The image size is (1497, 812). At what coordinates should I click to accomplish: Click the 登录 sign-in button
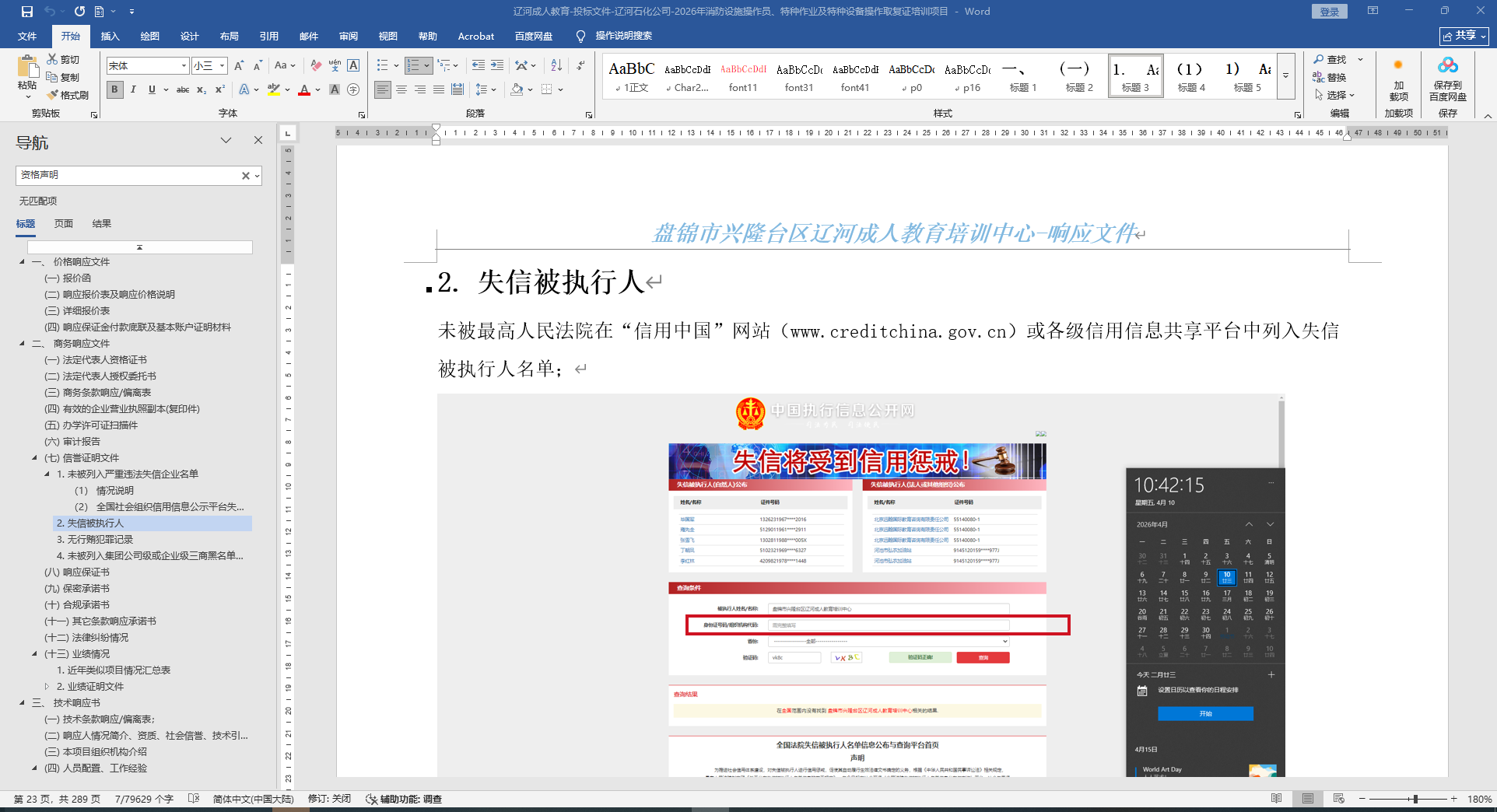pos(1329,12)
